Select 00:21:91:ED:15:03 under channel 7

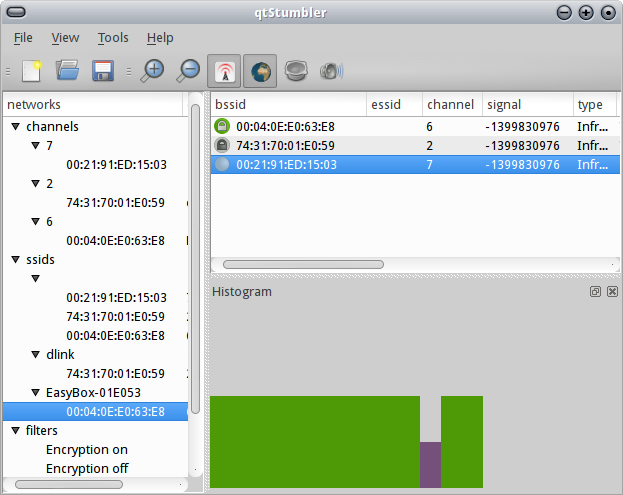tap(116, 164)
